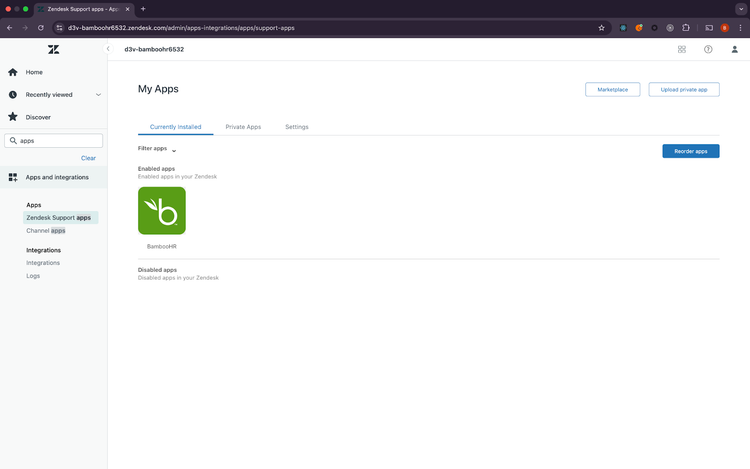Viewport: 750px width, 469px height.
Task: Open Apps and integrations section
Action: pyautogui.click(x=54, y=177)
